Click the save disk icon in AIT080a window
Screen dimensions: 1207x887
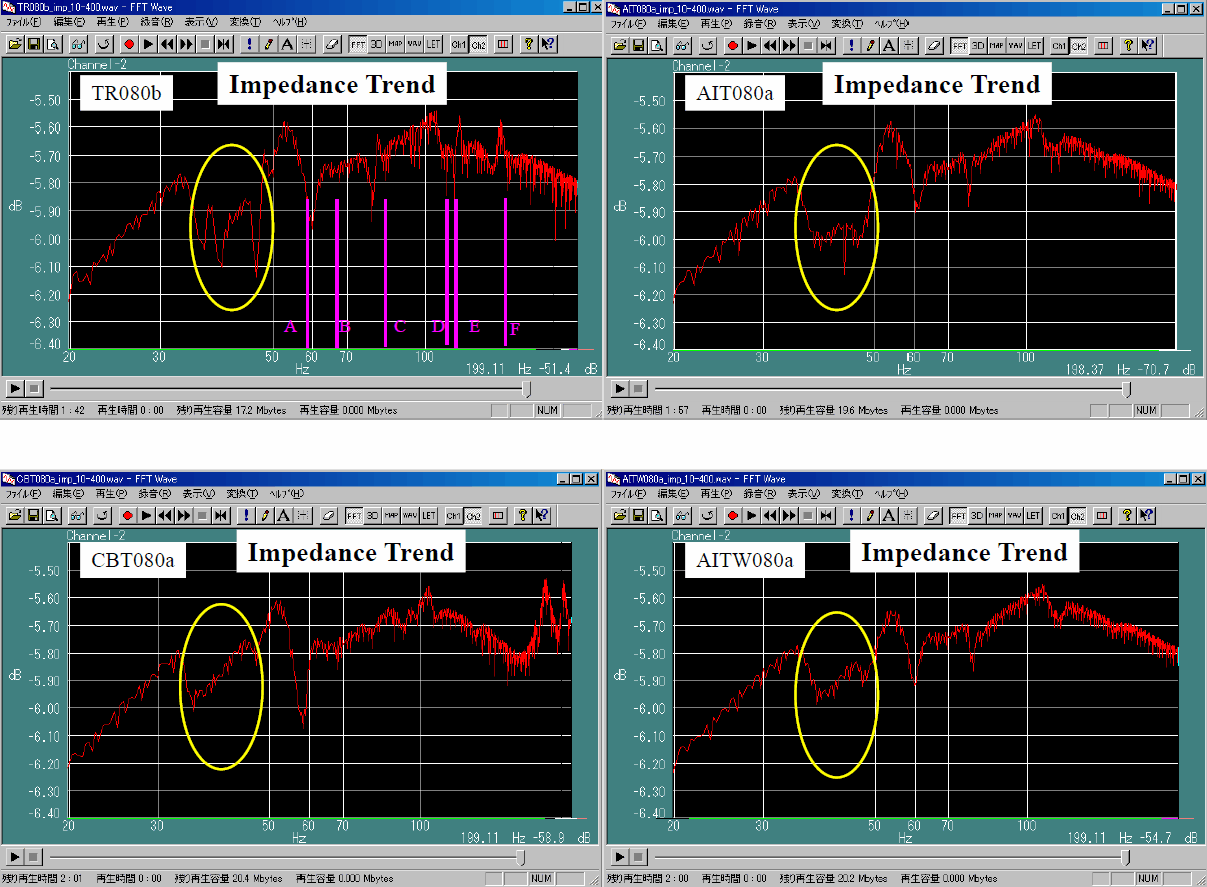637,46
